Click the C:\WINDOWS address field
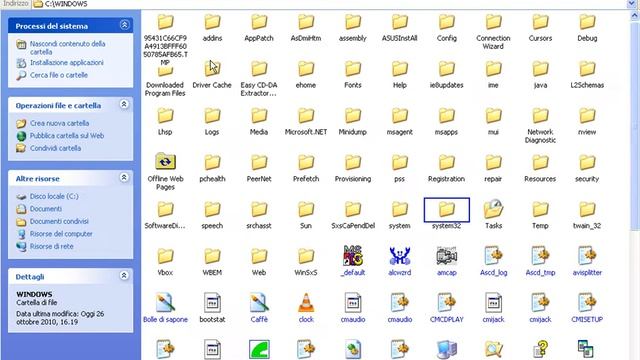Screen dimensions: 640x360 [x=330, y=4]
